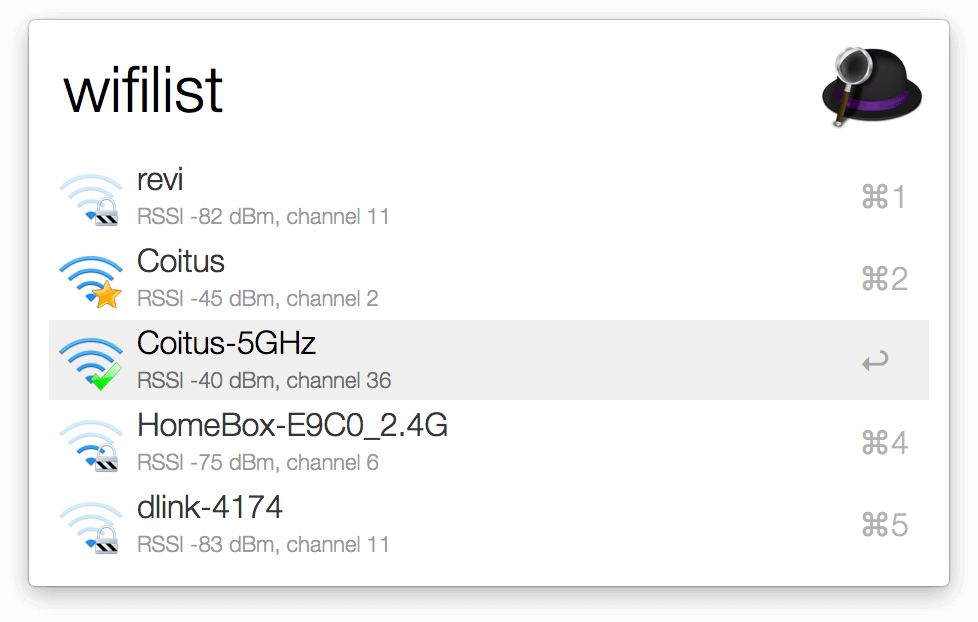
Task: Select the dlink-4174 network result
Action: click(210, 508)
